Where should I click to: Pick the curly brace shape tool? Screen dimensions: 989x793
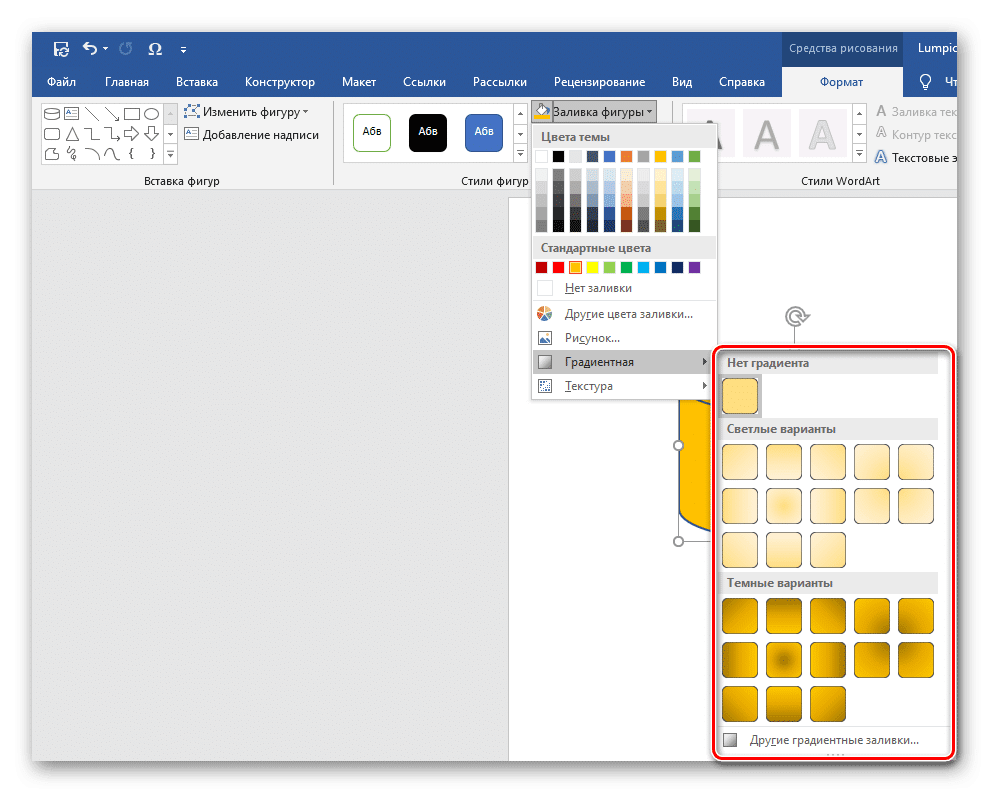point(131,154)
